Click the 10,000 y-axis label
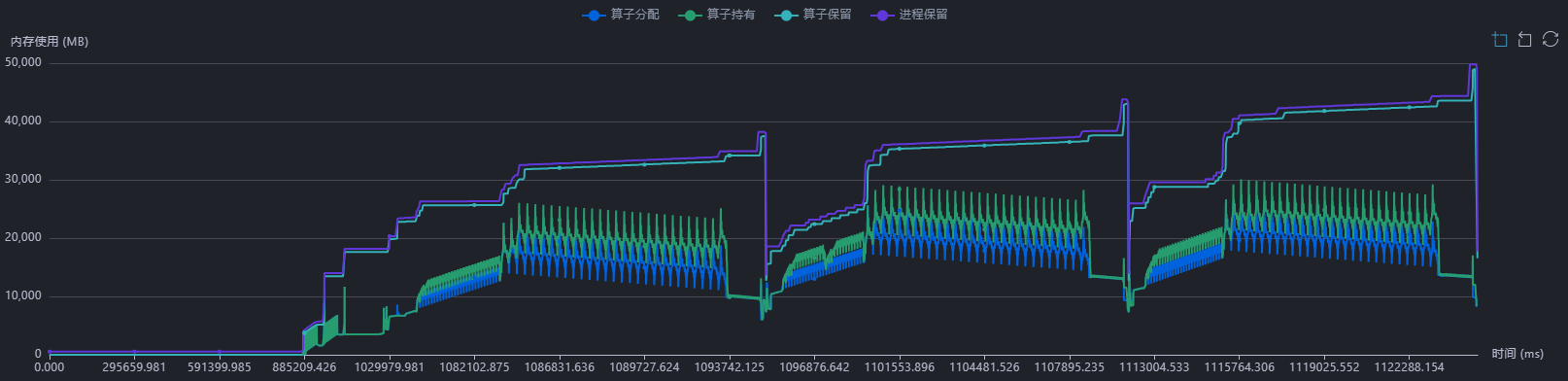The image size is (1568, 381). [23, 295]
